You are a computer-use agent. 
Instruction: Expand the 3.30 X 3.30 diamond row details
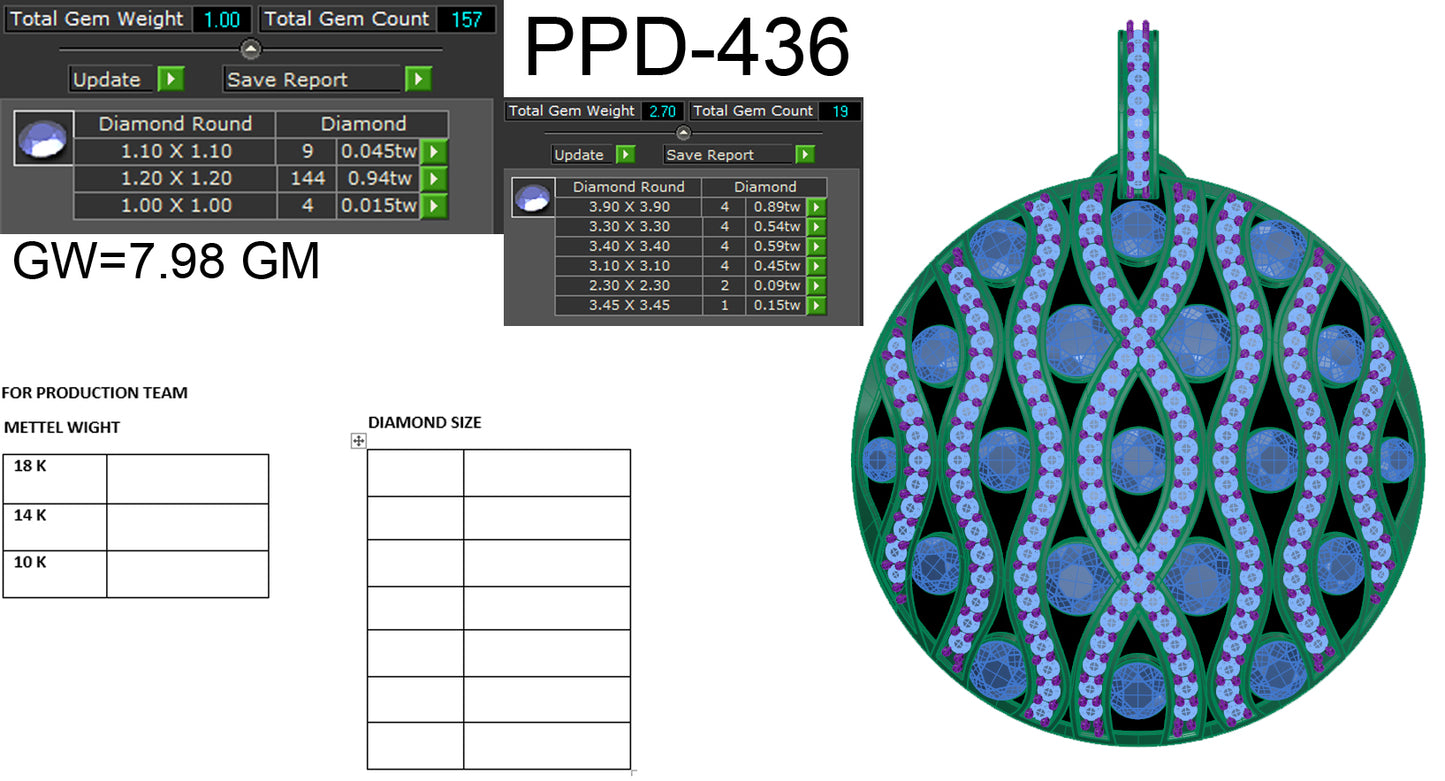(816, 226)
